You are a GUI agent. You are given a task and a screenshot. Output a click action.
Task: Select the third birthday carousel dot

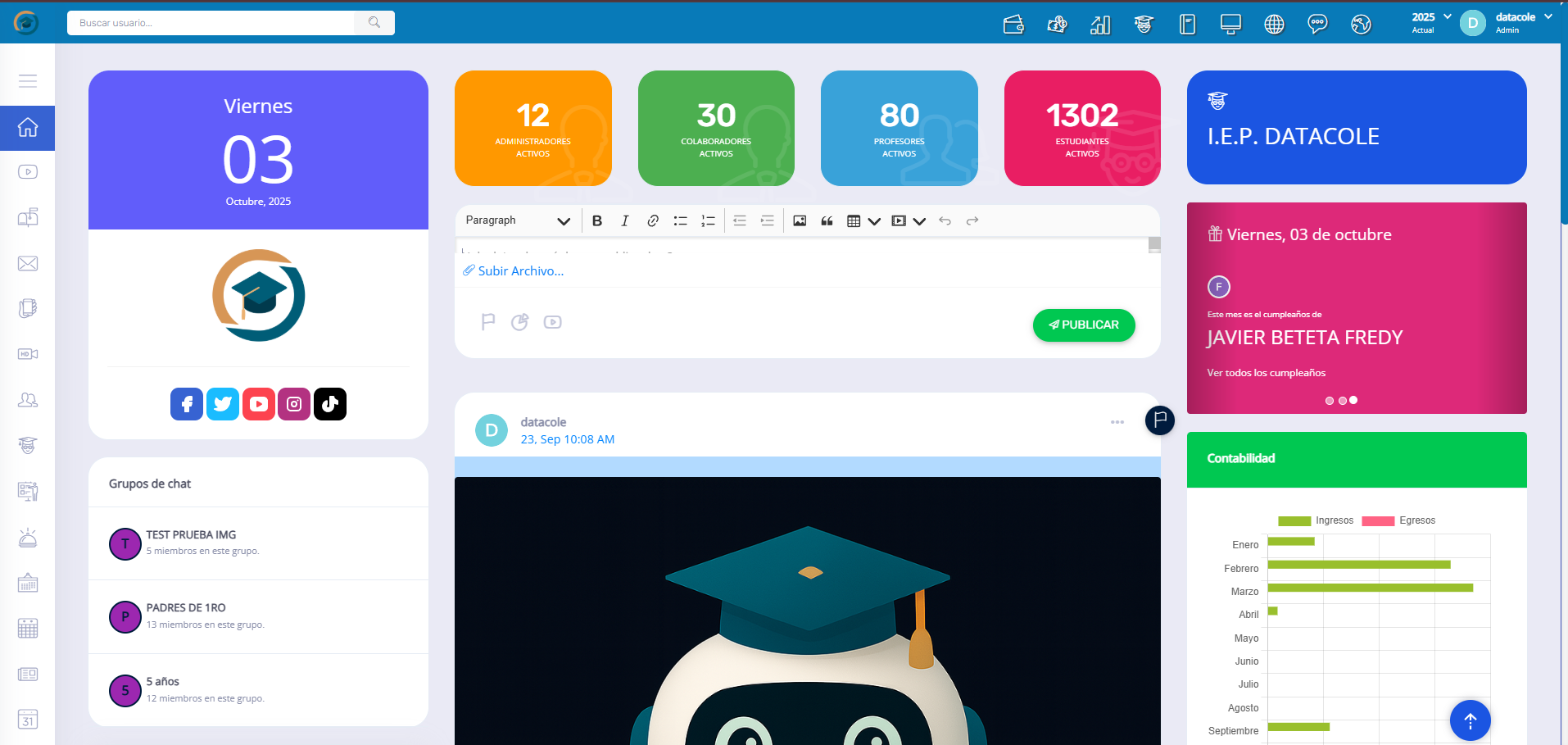1353,401
